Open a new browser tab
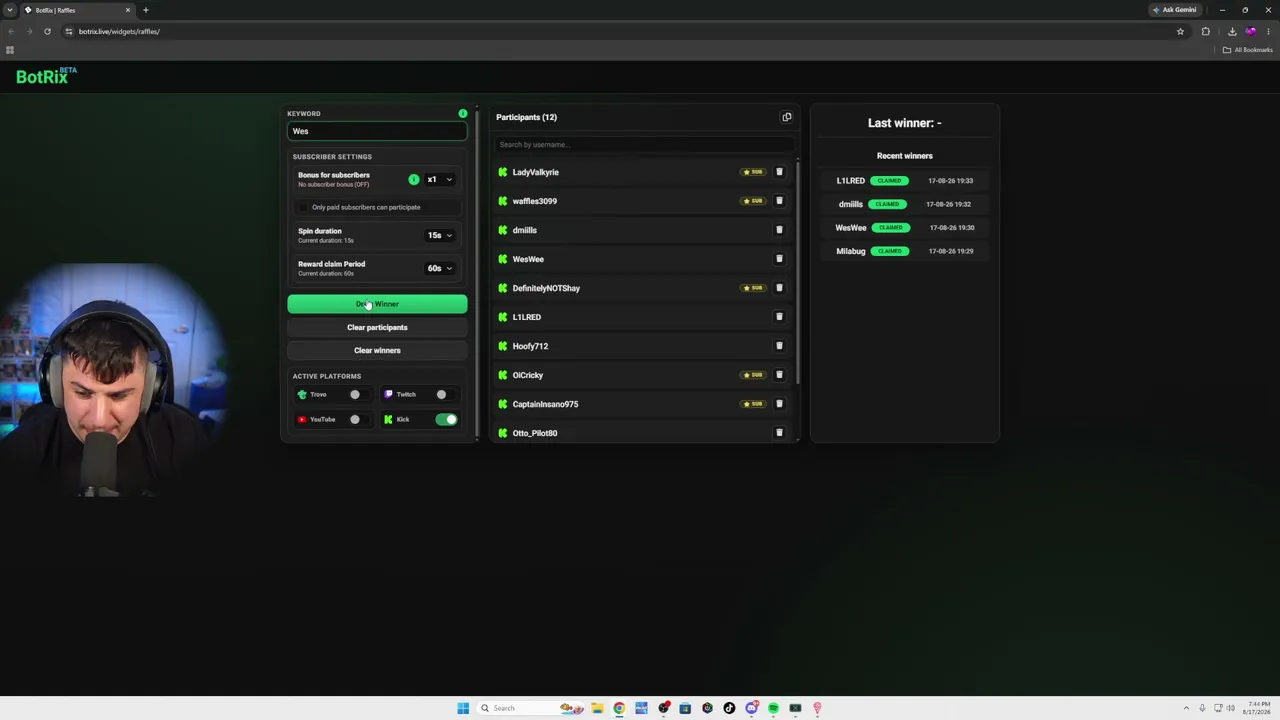 coord(146,10)
